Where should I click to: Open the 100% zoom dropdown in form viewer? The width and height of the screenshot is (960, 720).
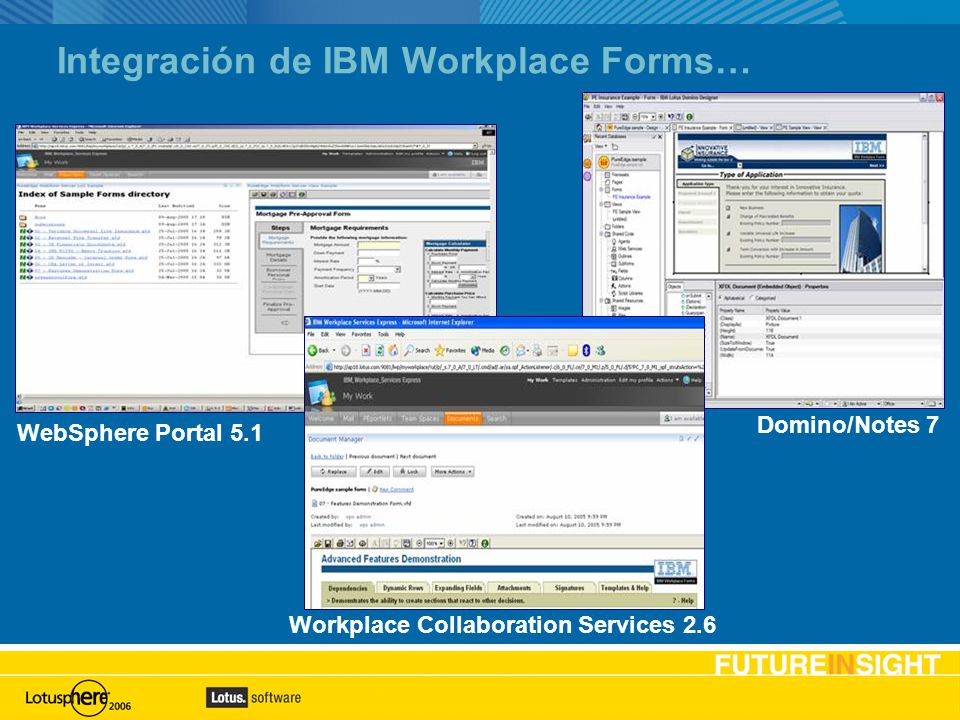pyautogui.click(x=442, y=543)
